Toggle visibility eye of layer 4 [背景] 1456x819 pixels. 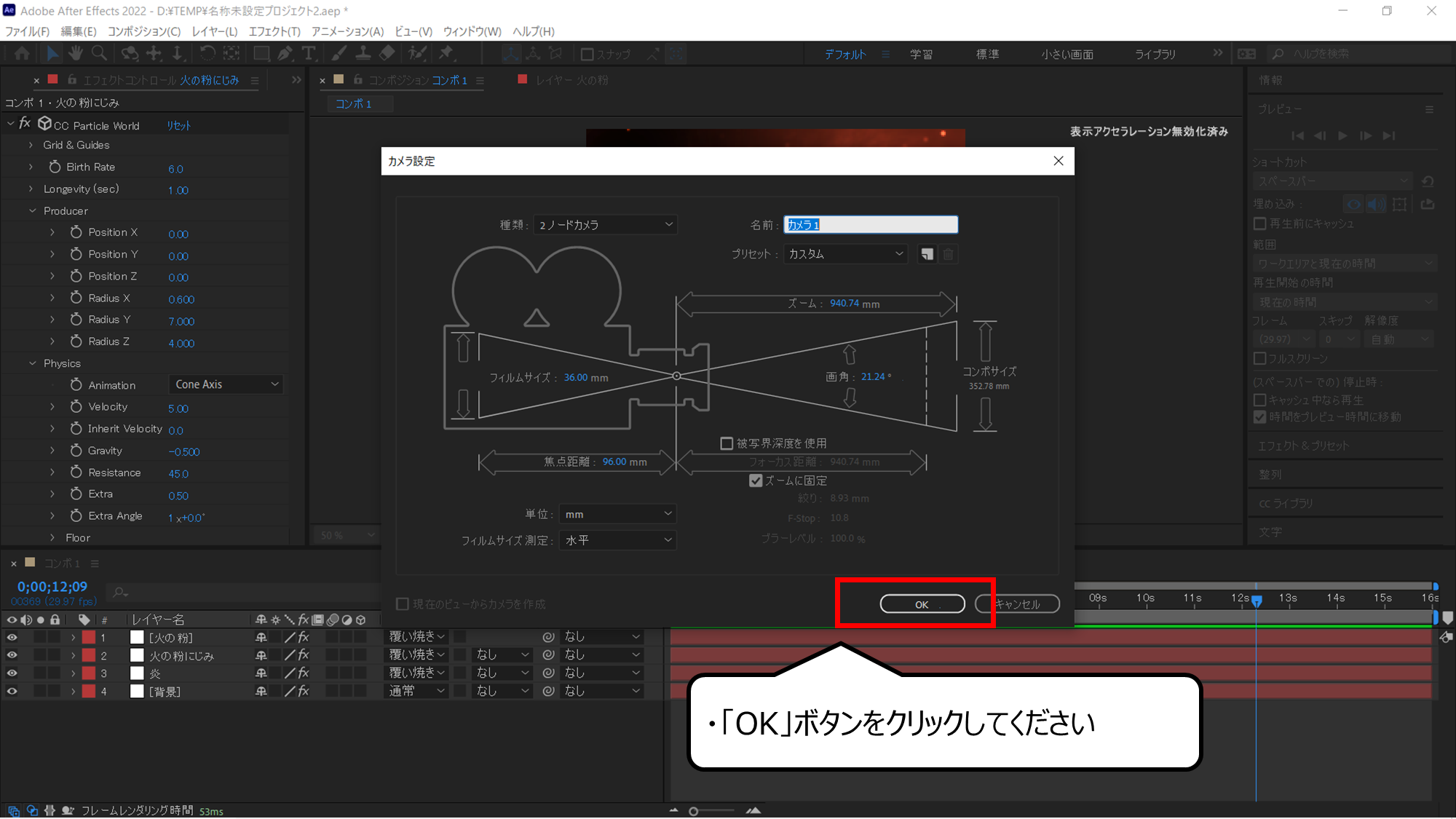pos(12,692)
